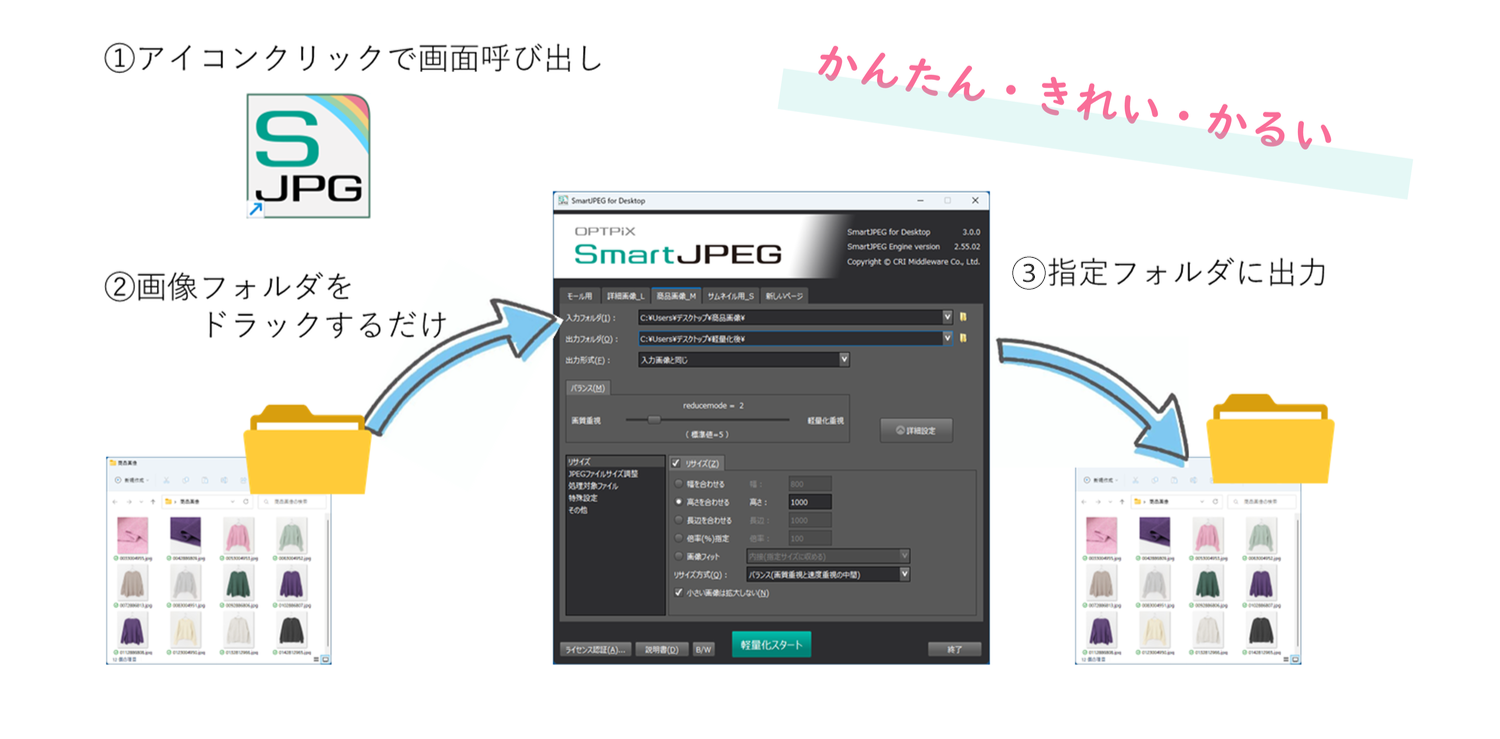Select 特殊設定 in the settings list
The width and height of the screenshot is (1500, 739).
(583, 498)
